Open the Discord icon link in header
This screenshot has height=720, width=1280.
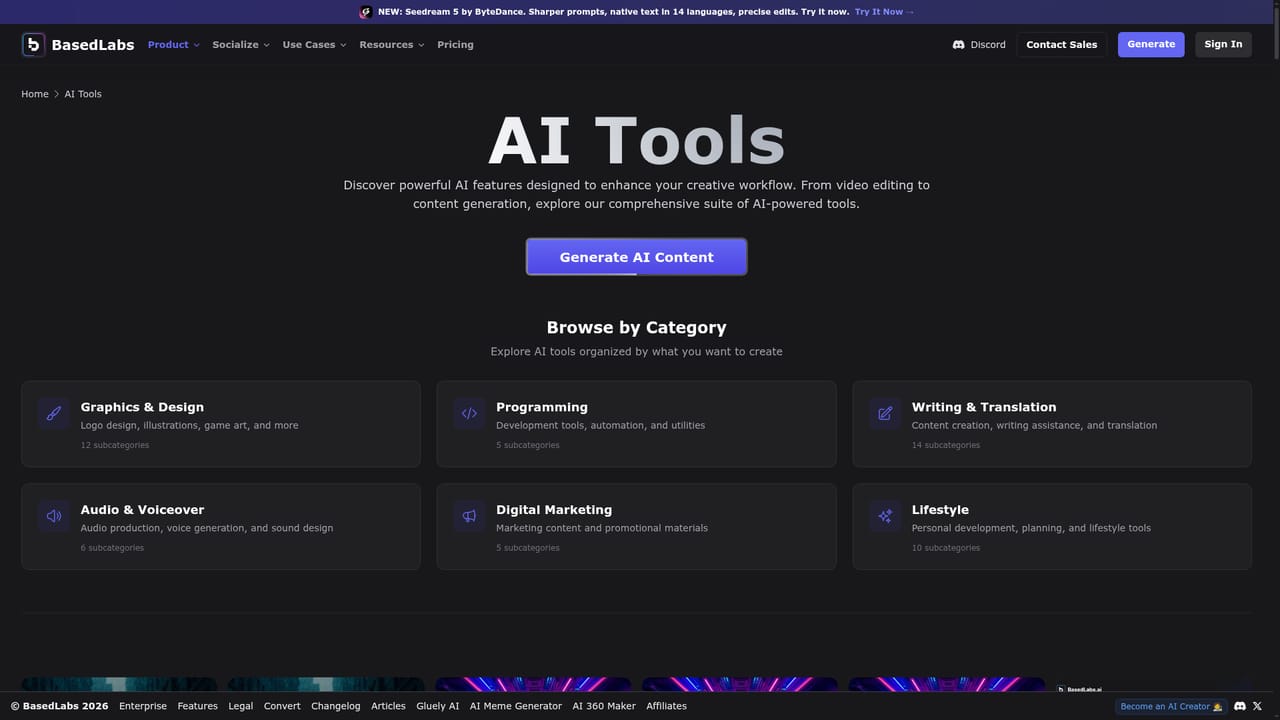(958, 45)
